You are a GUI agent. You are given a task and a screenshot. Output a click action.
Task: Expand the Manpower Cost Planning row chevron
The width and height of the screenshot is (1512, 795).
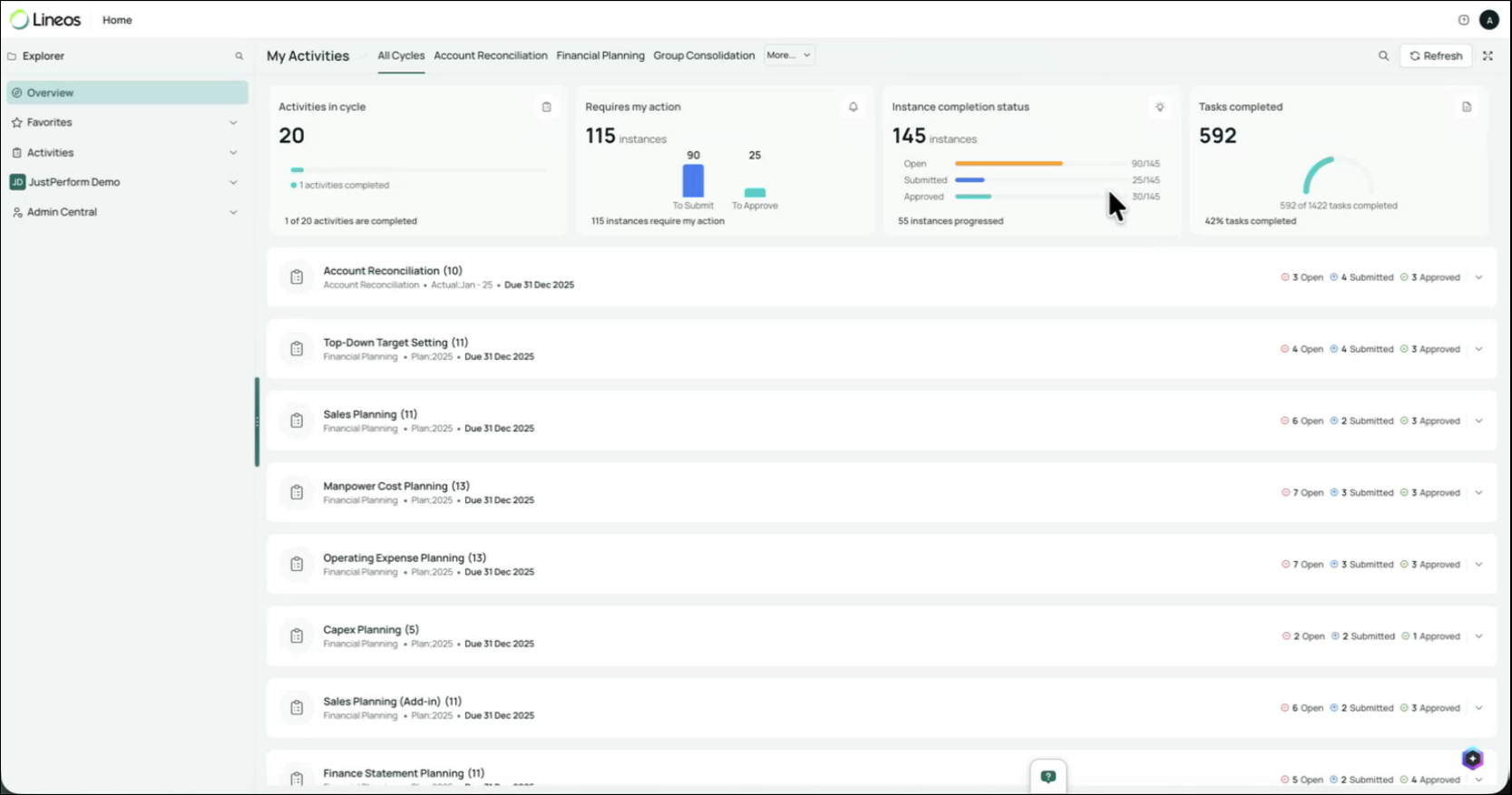click(x=1478, y=492)
